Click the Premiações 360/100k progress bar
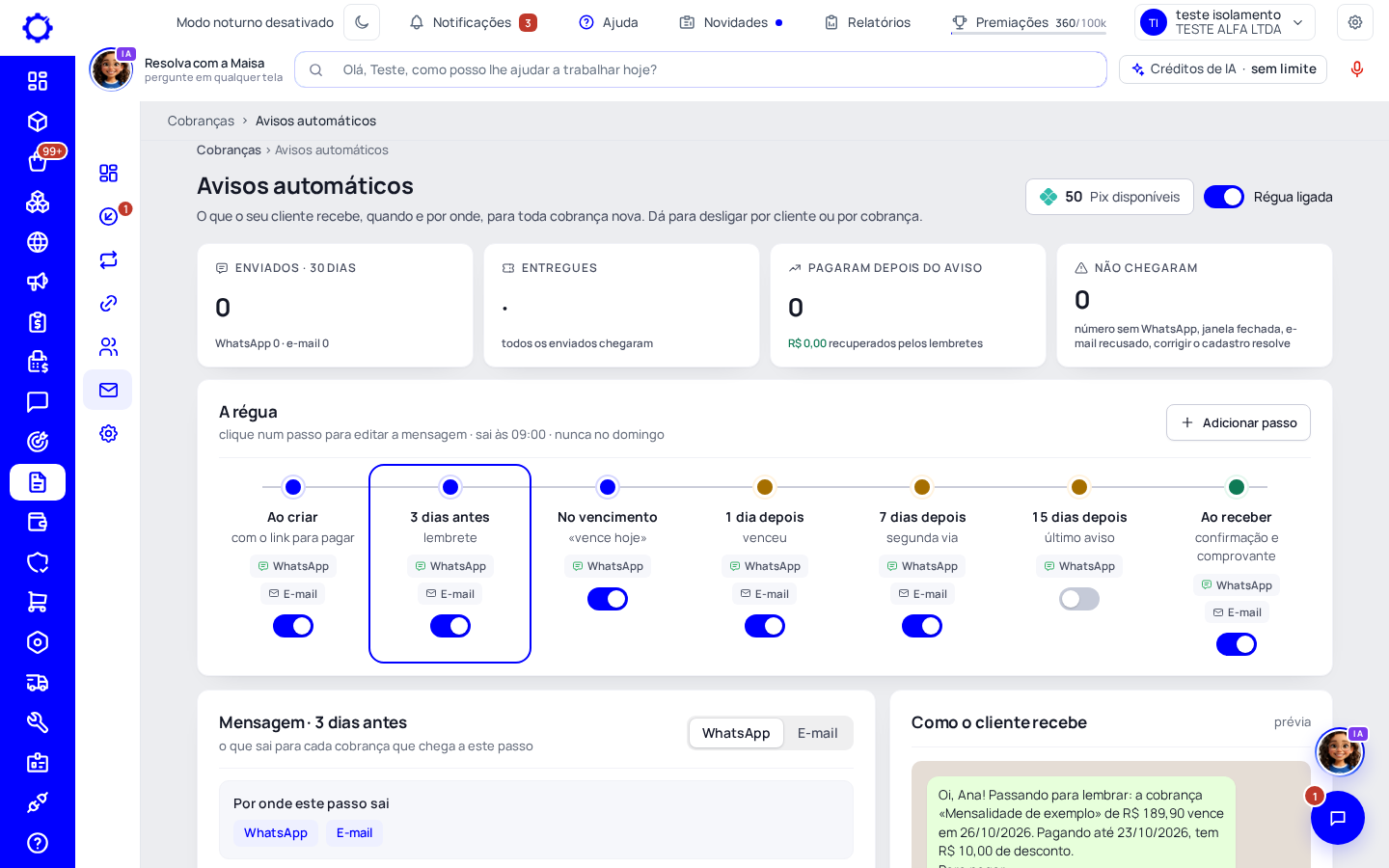The height and width of the screenshot is (868, 1389). pos(1028,23)
